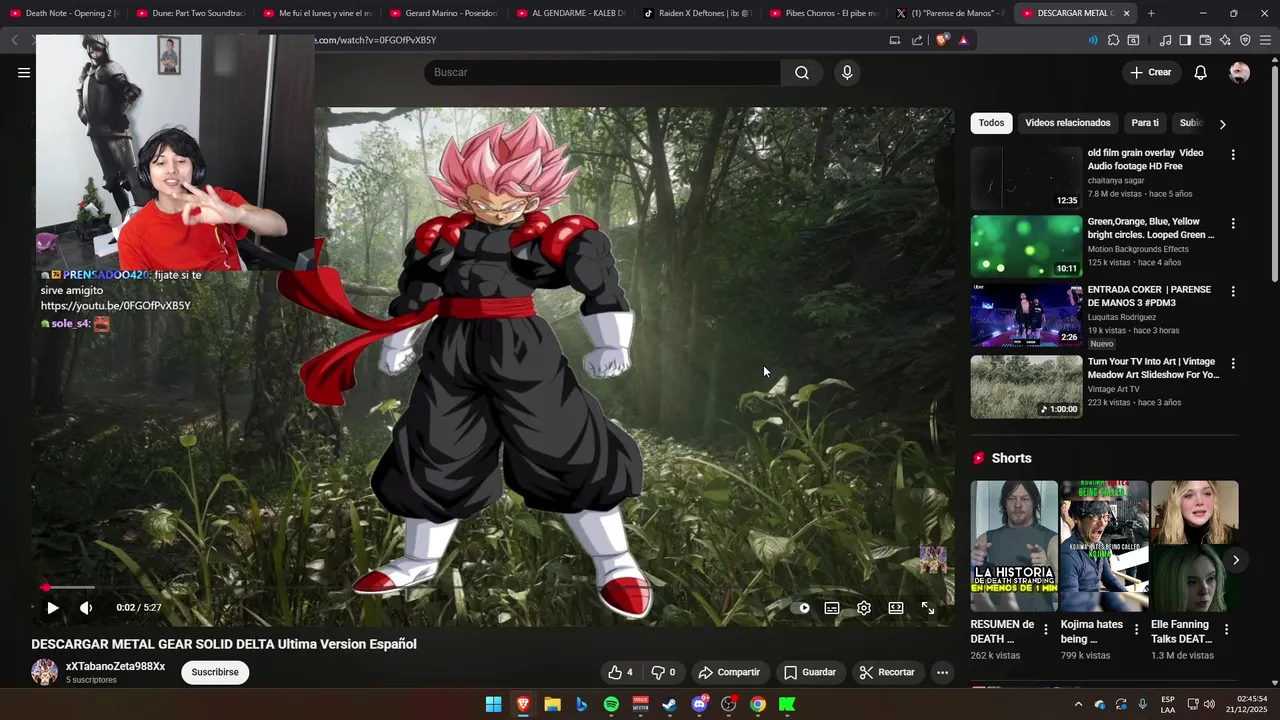1280x720 pixels.
Task: Open Brave Rewards triangle icon
Action: click(963, 40)
